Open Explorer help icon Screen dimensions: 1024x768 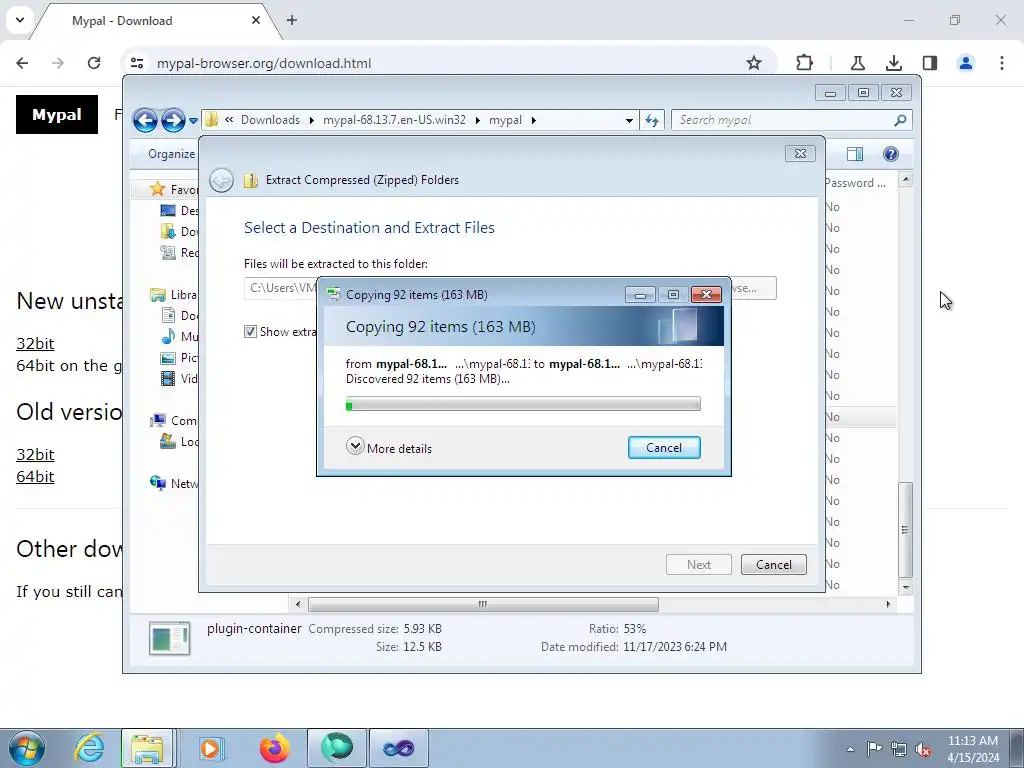click(x=891, y=154)
